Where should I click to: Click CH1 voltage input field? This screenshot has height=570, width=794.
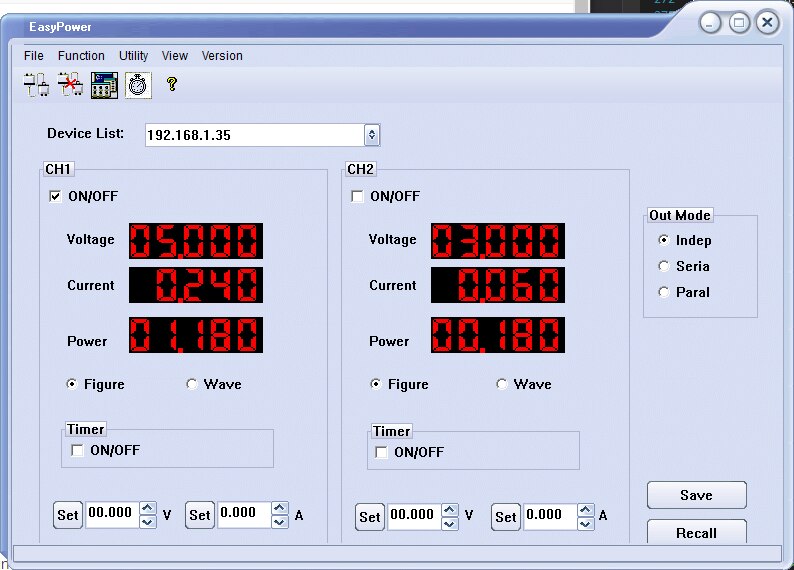112,515
